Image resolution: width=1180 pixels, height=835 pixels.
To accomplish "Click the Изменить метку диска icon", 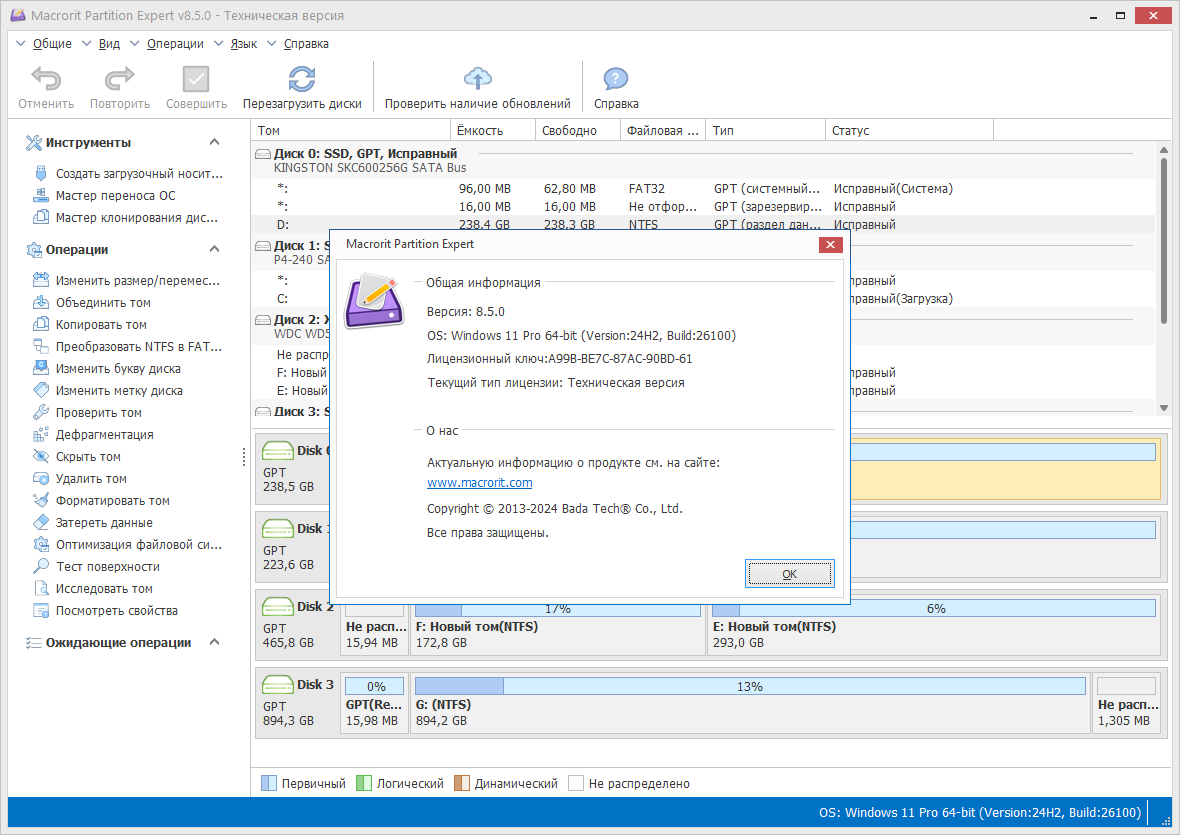I will pyautogui.click(x=41, y=390).
